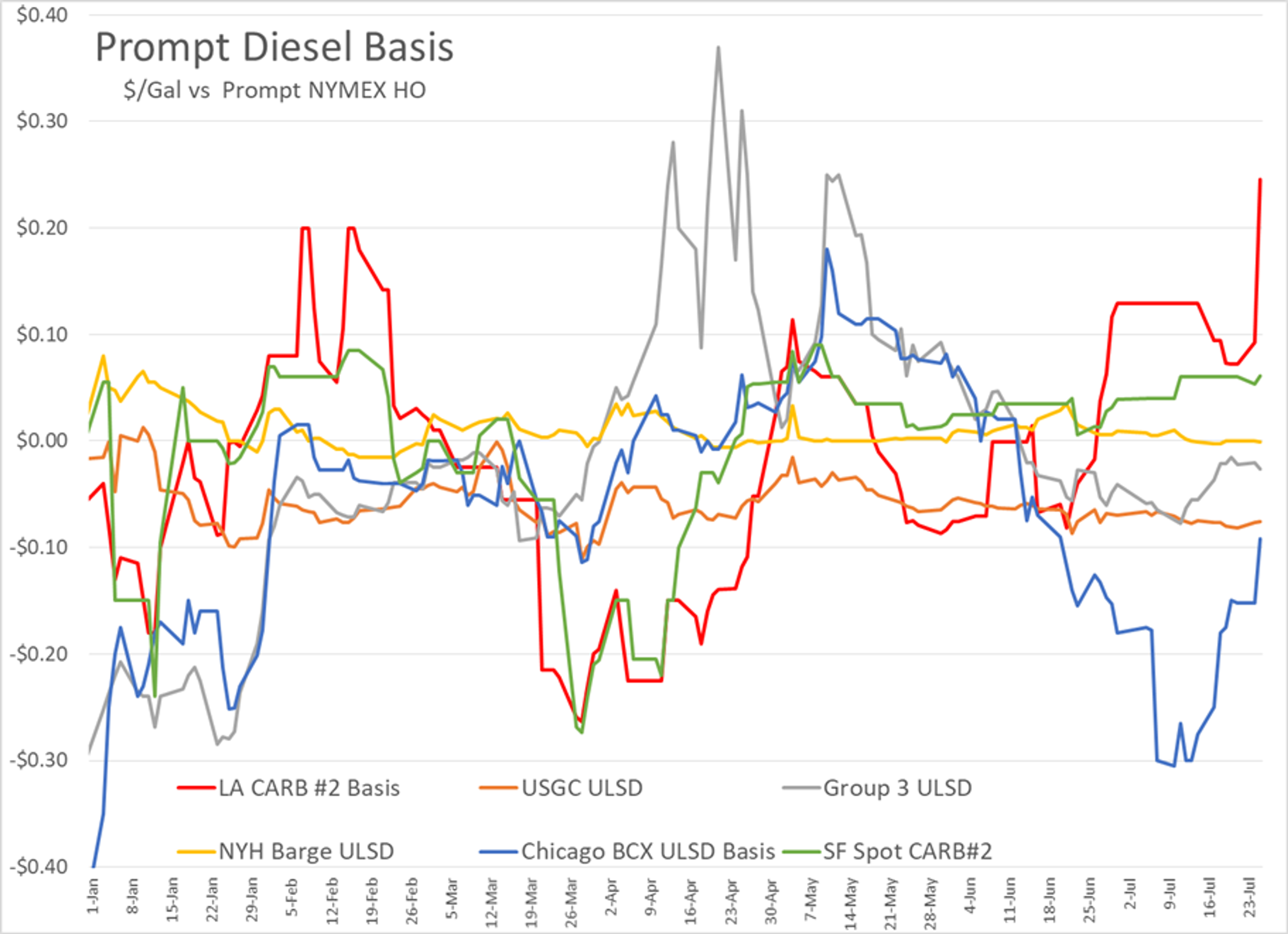1288x934 pixels.
Task: Click the $0.40 y-axis label
Action: pyautogui.click(x=43, y=15)
